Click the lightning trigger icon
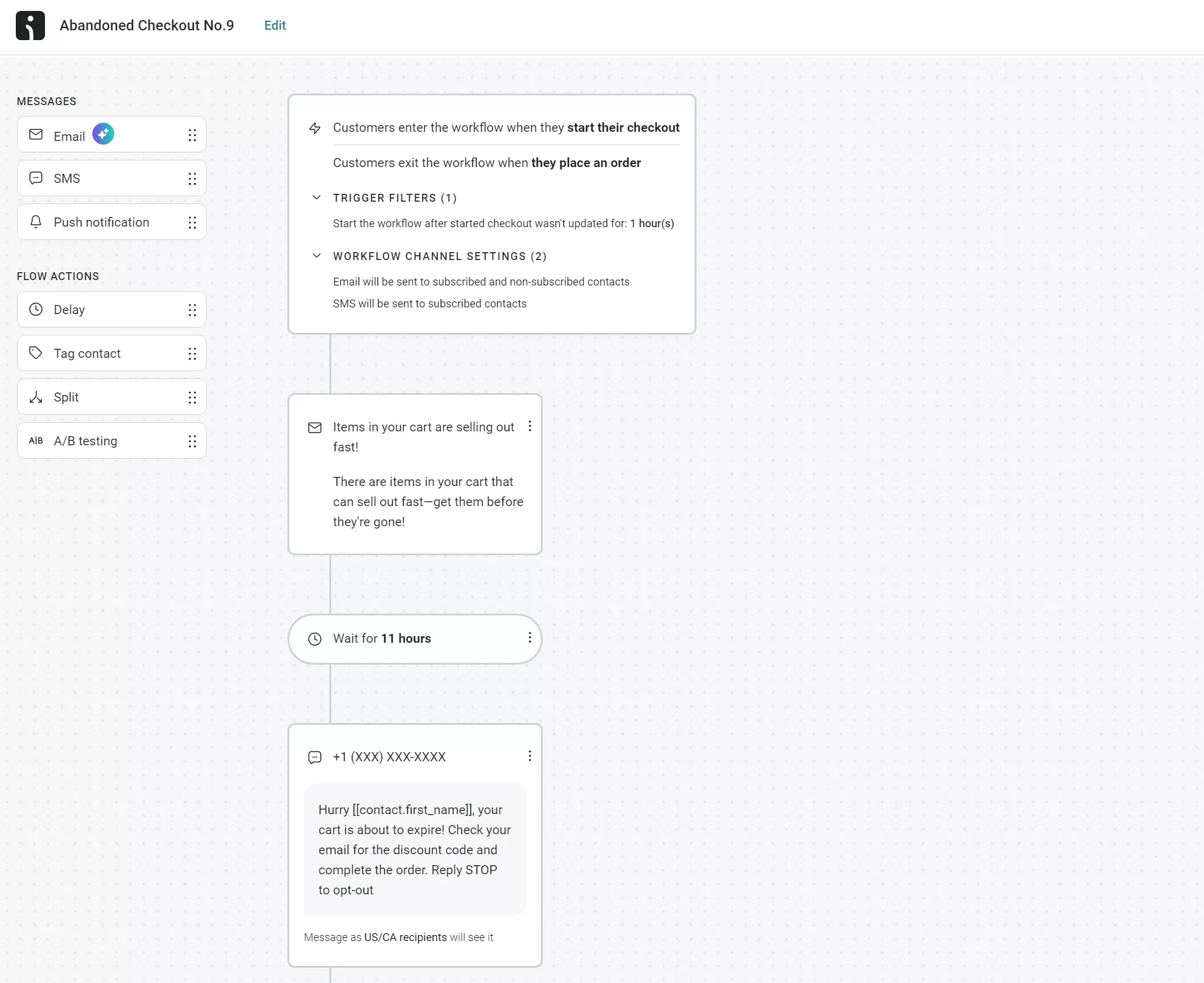 click(x=315, y=128)
